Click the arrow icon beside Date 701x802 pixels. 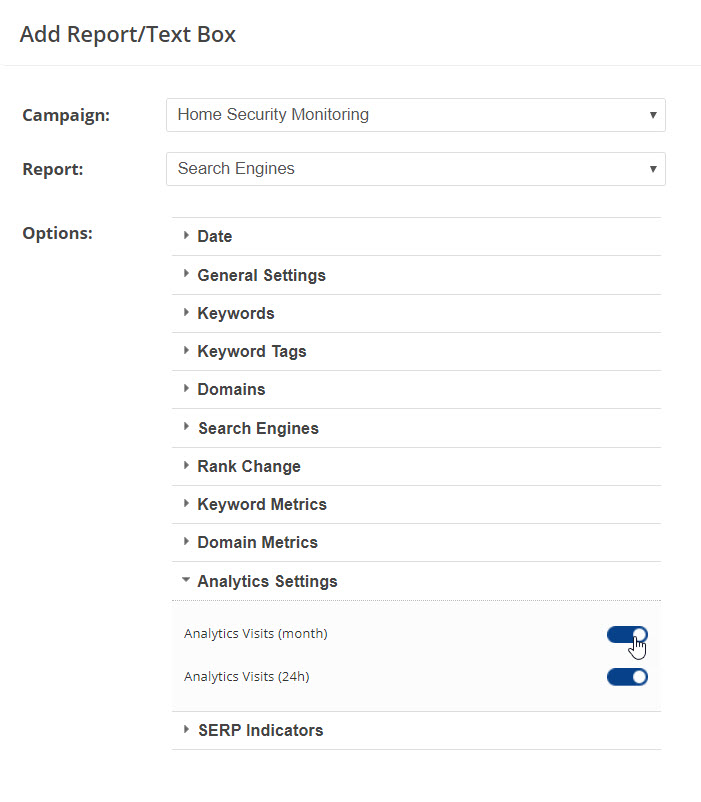186,236
